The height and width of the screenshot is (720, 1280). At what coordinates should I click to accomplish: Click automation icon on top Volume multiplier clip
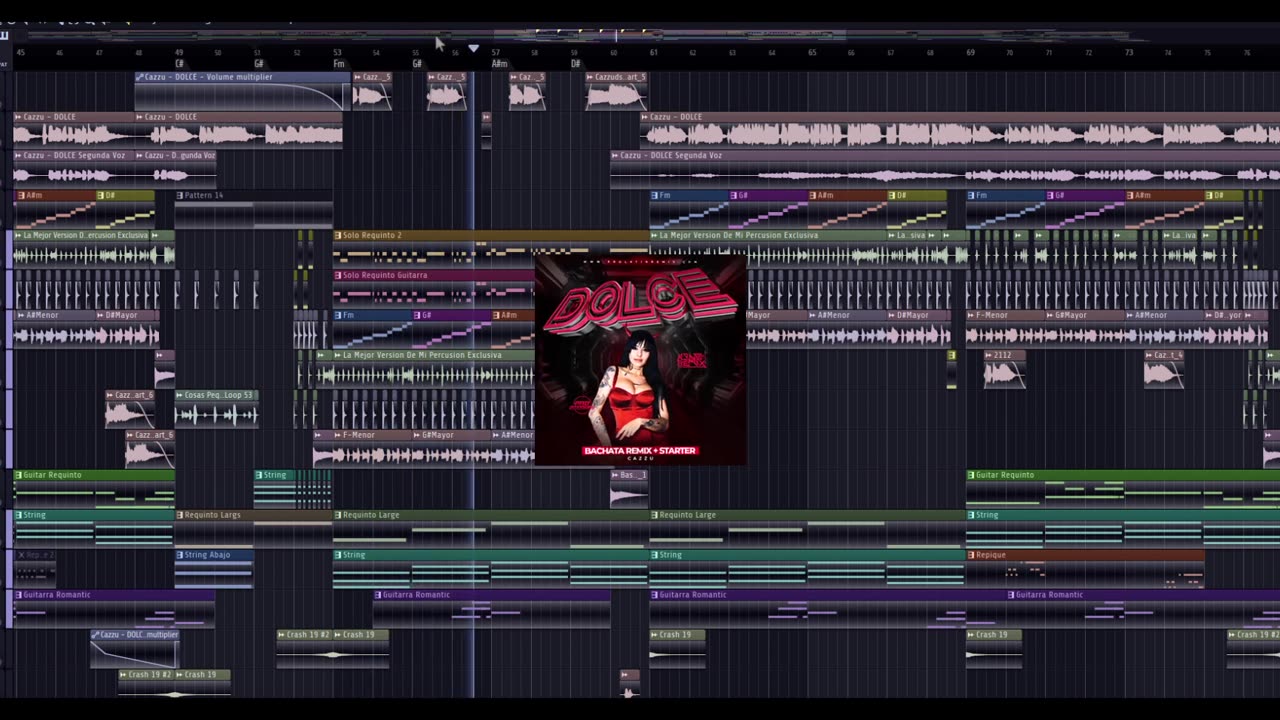point(140,76)
